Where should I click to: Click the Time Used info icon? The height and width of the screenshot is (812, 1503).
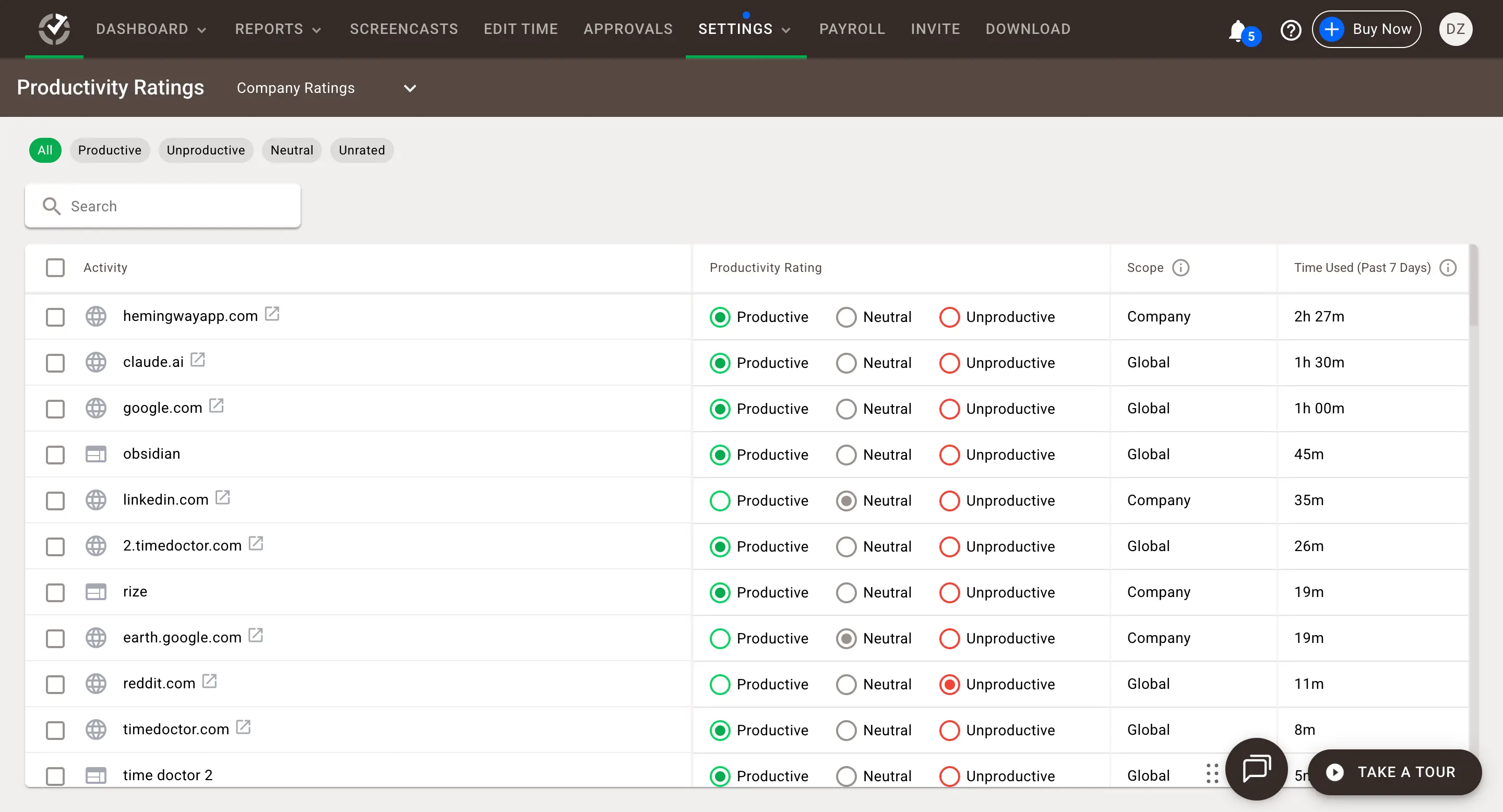[1448, 268]
